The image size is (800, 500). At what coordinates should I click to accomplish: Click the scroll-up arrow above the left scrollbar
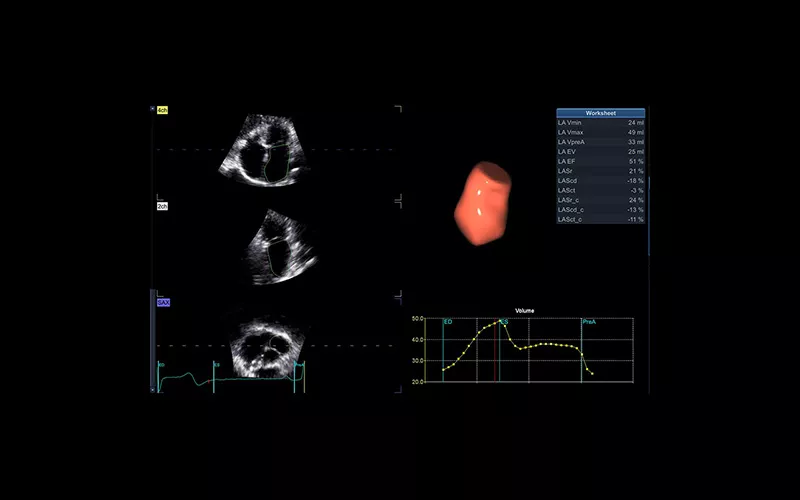pos(153,109)
